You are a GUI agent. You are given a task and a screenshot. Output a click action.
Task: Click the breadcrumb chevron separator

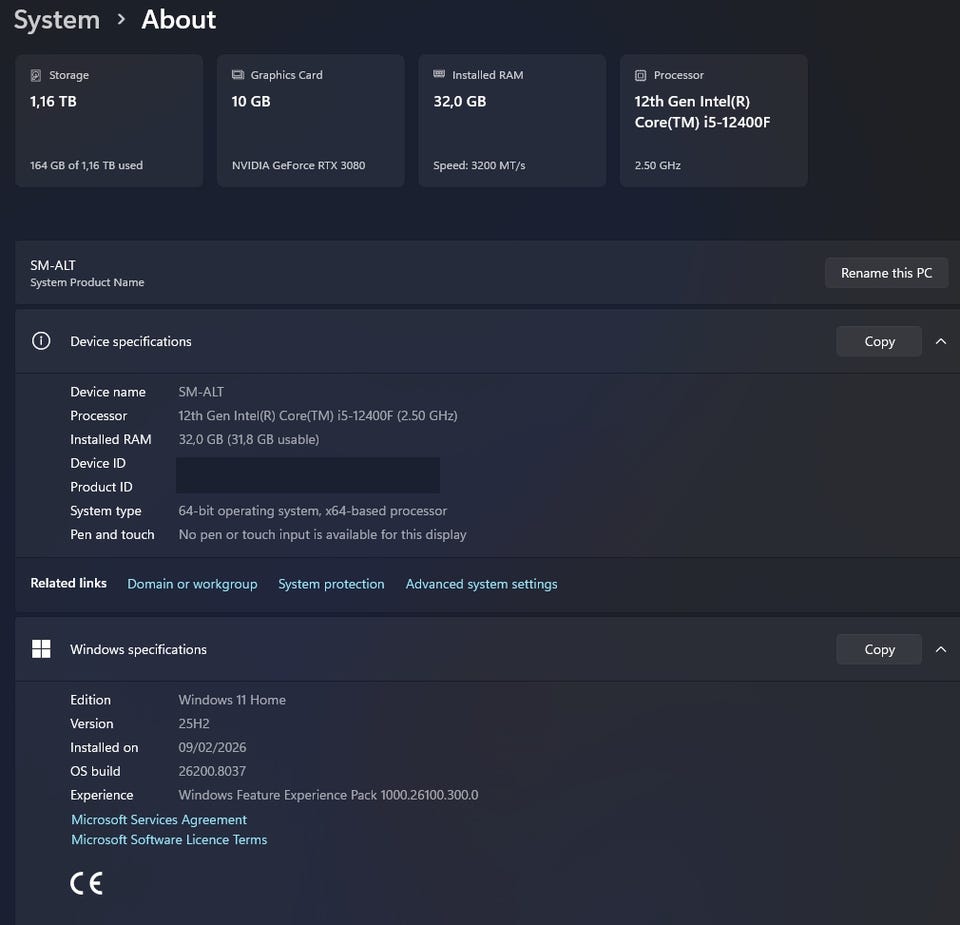pyautogui.click(x=121, y=20)
